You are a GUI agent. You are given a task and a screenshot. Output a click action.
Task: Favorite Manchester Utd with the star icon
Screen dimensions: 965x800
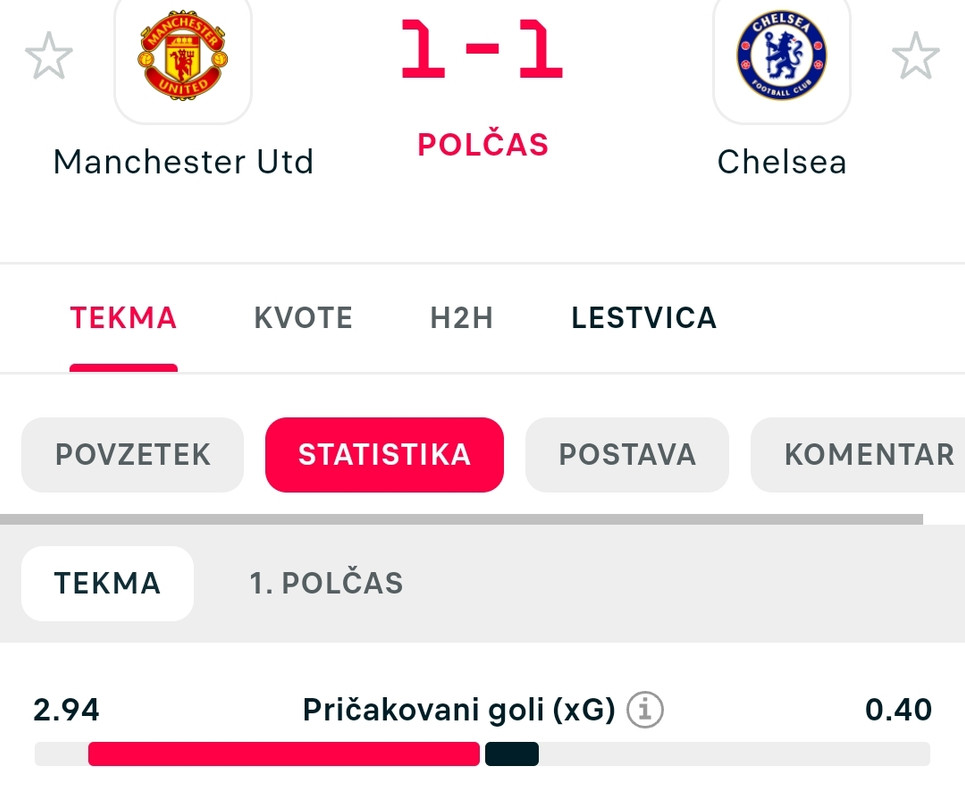pos(49,56)
